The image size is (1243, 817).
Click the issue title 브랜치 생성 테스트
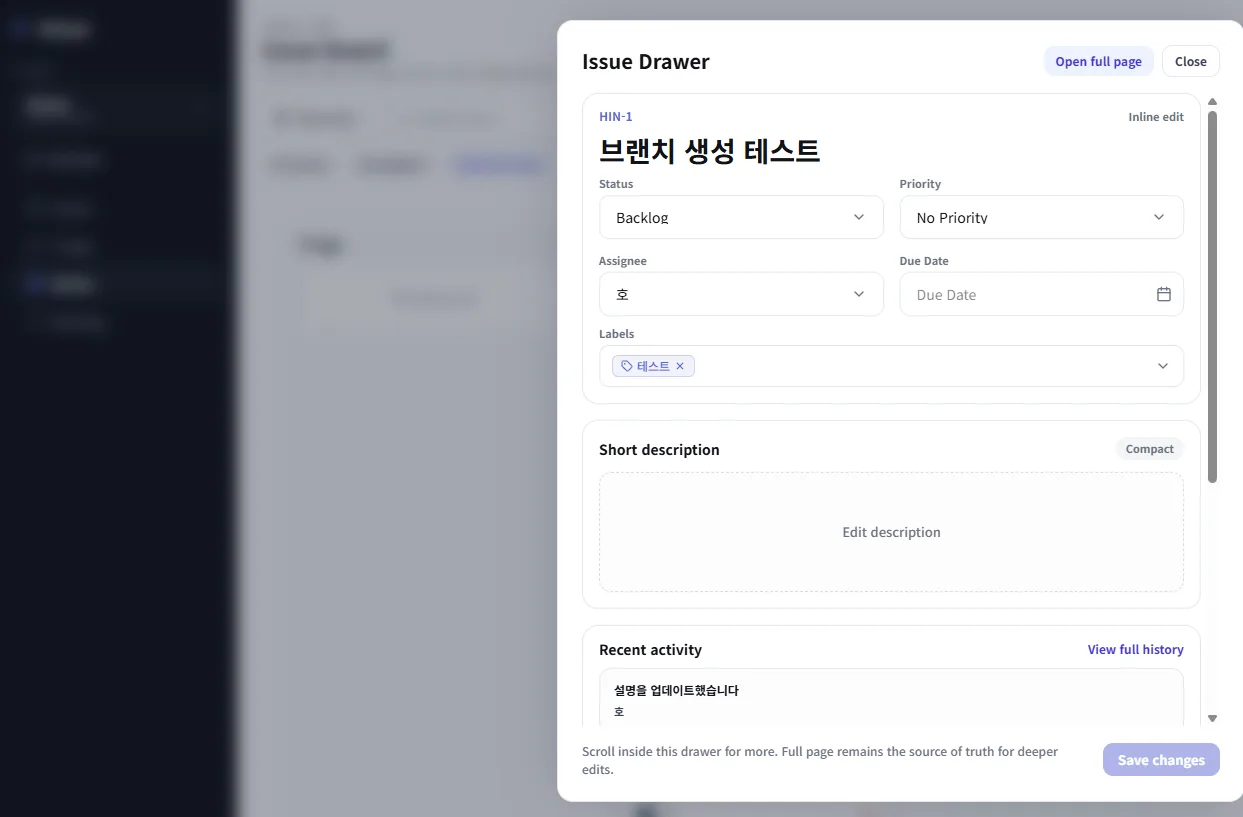coord(709,151)
